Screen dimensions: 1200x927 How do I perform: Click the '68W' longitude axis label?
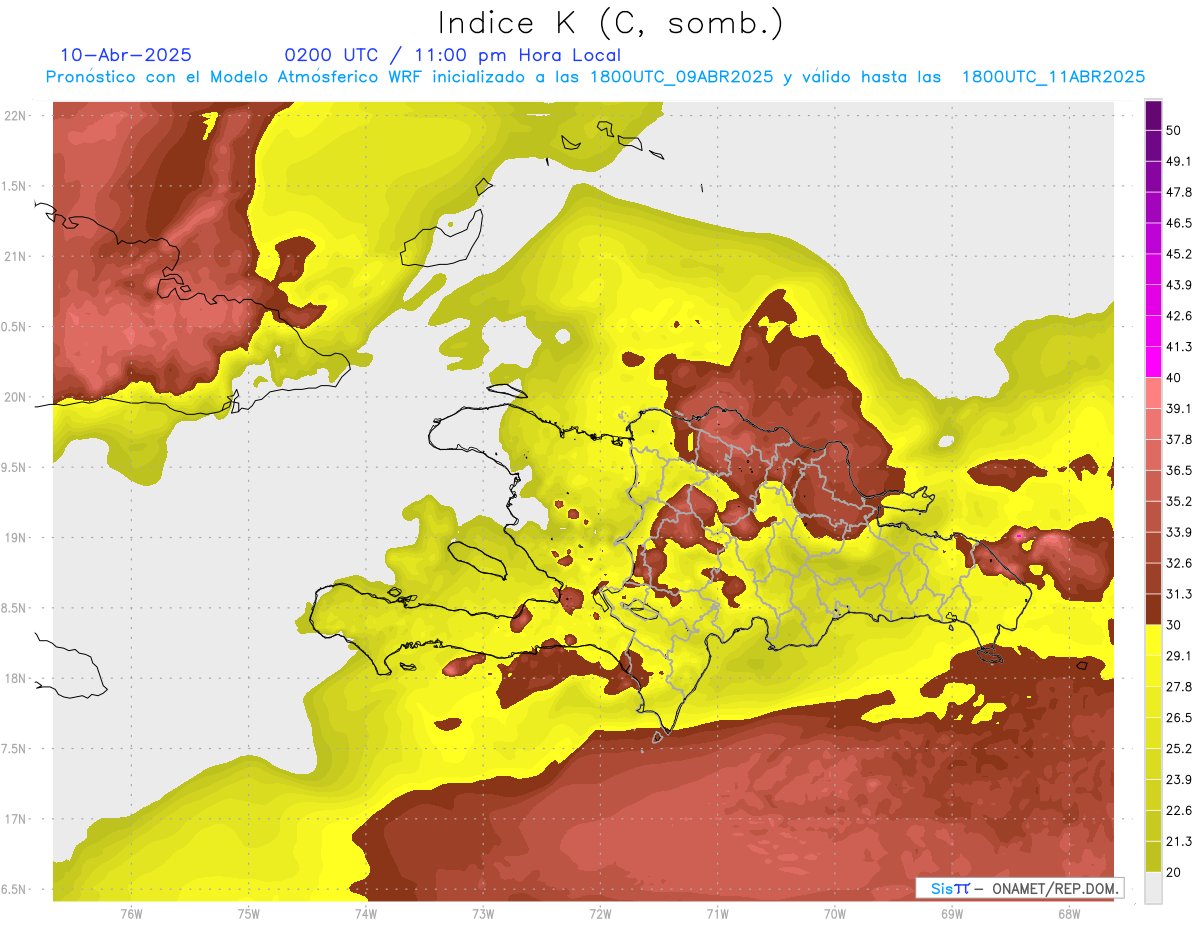coord(1068,913)
